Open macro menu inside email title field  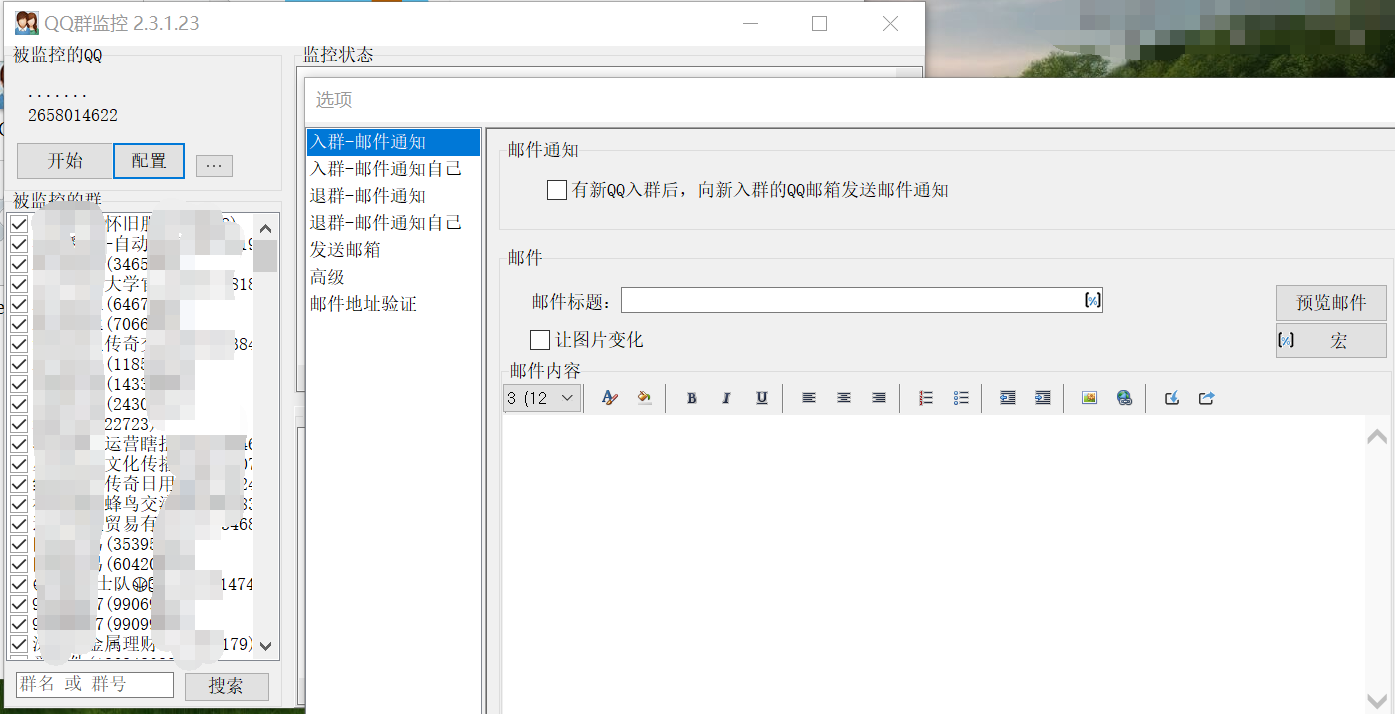click(1092, 300)
